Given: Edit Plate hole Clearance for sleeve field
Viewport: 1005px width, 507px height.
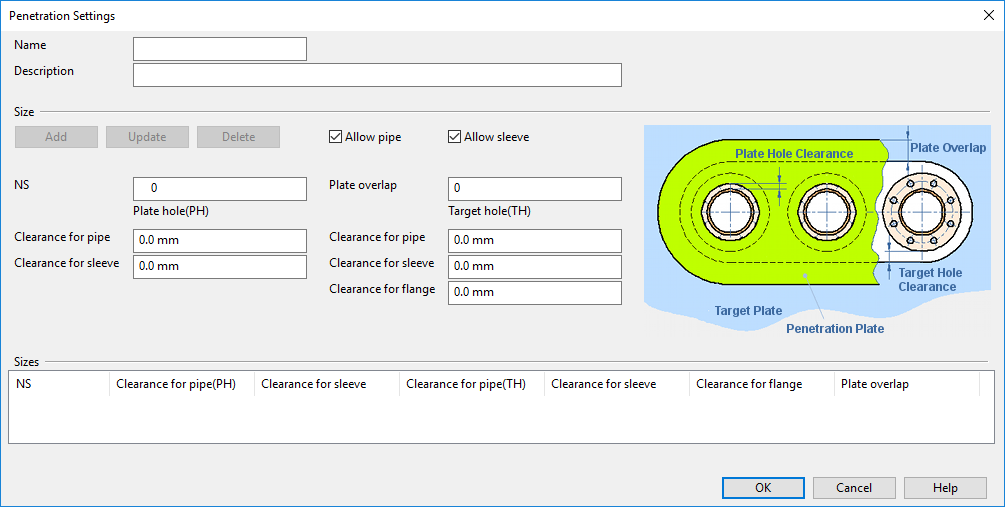Looking at the screenshot, I should coord(220,267).
